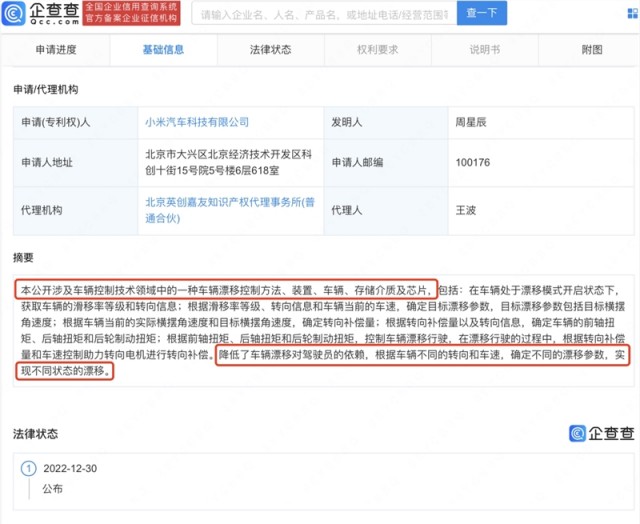The width and height of the screenshot is (640, 524).
Task: Switch to the 附图 tab
Action: [592, 50]
